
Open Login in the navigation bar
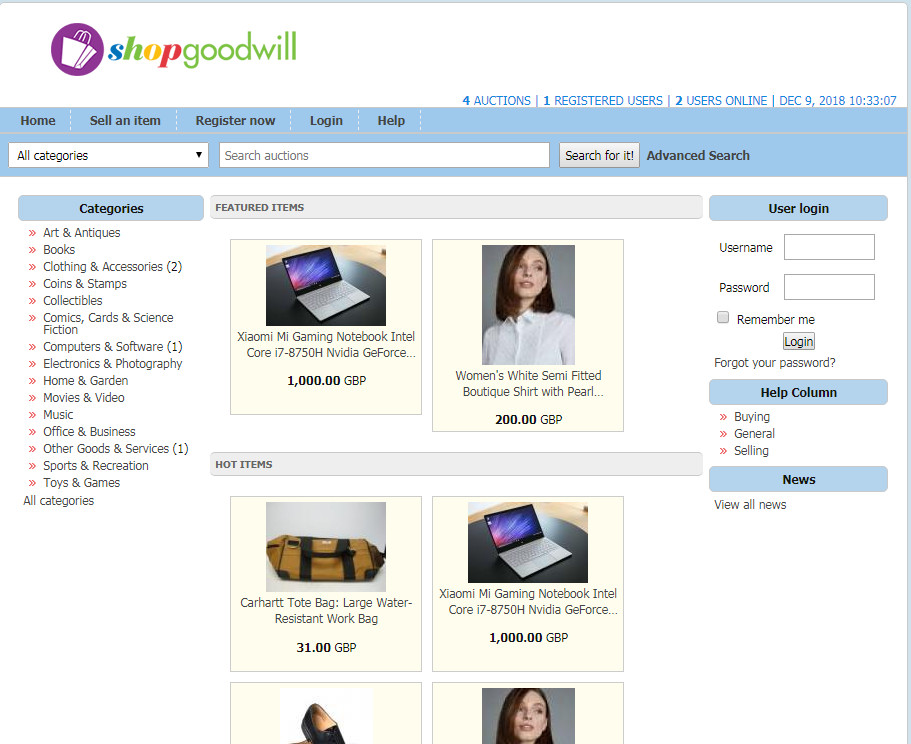(326, 120)
